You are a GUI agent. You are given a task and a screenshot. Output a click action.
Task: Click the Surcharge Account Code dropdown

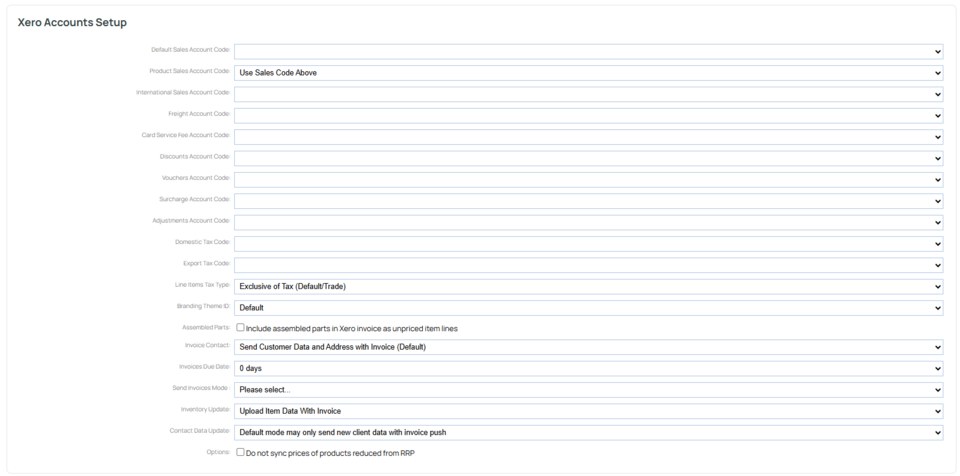(588, 201)
